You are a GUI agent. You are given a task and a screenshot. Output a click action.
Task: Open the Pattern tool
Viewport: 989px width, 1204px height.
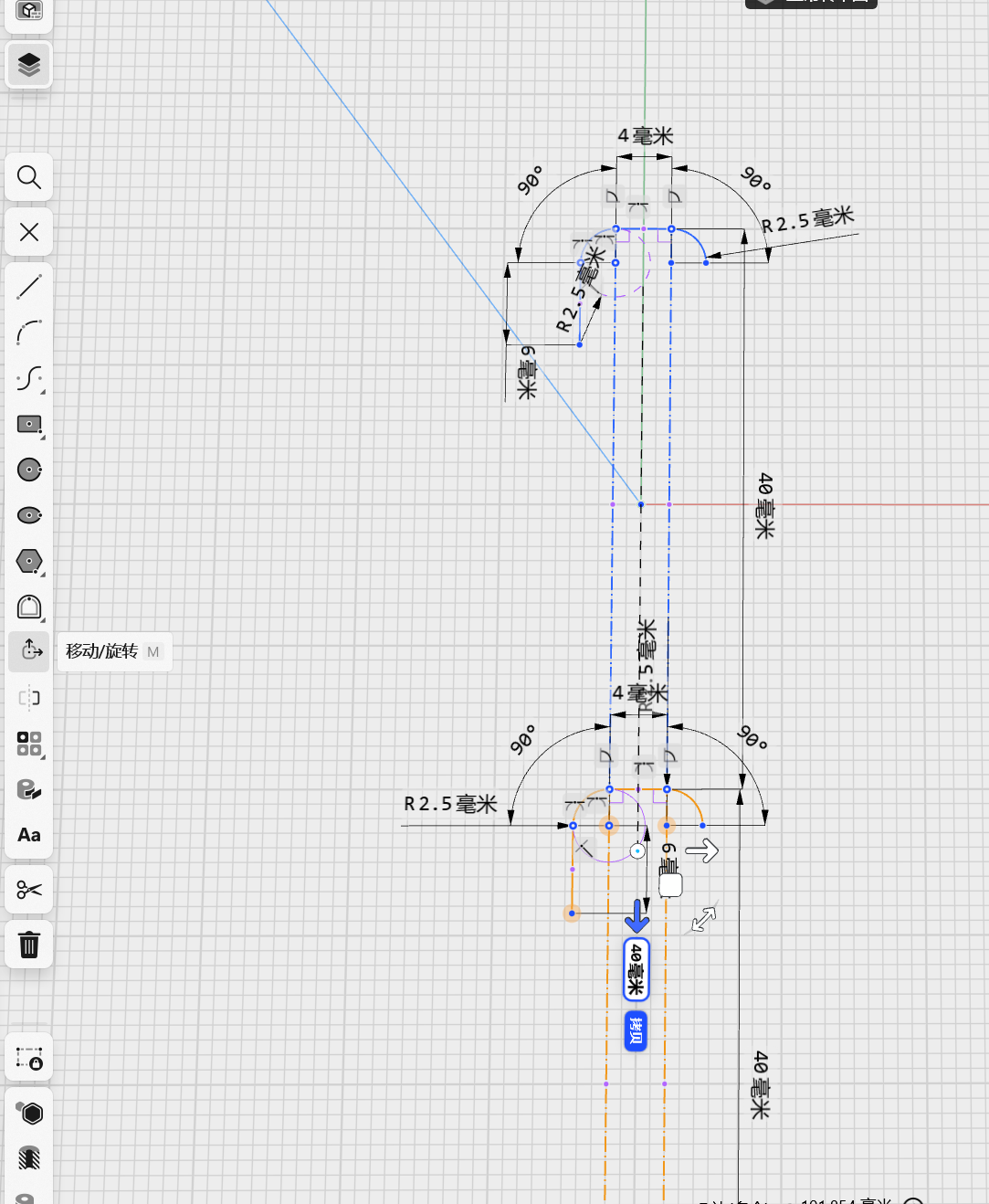(x=29, y=744)
